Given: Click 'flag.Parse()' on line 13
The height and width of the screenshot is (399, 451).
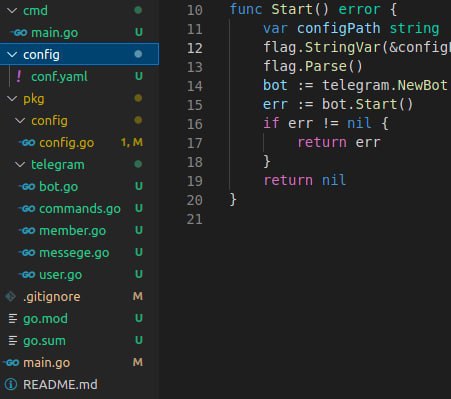Looking at the screenshot, I should (313, 66).
